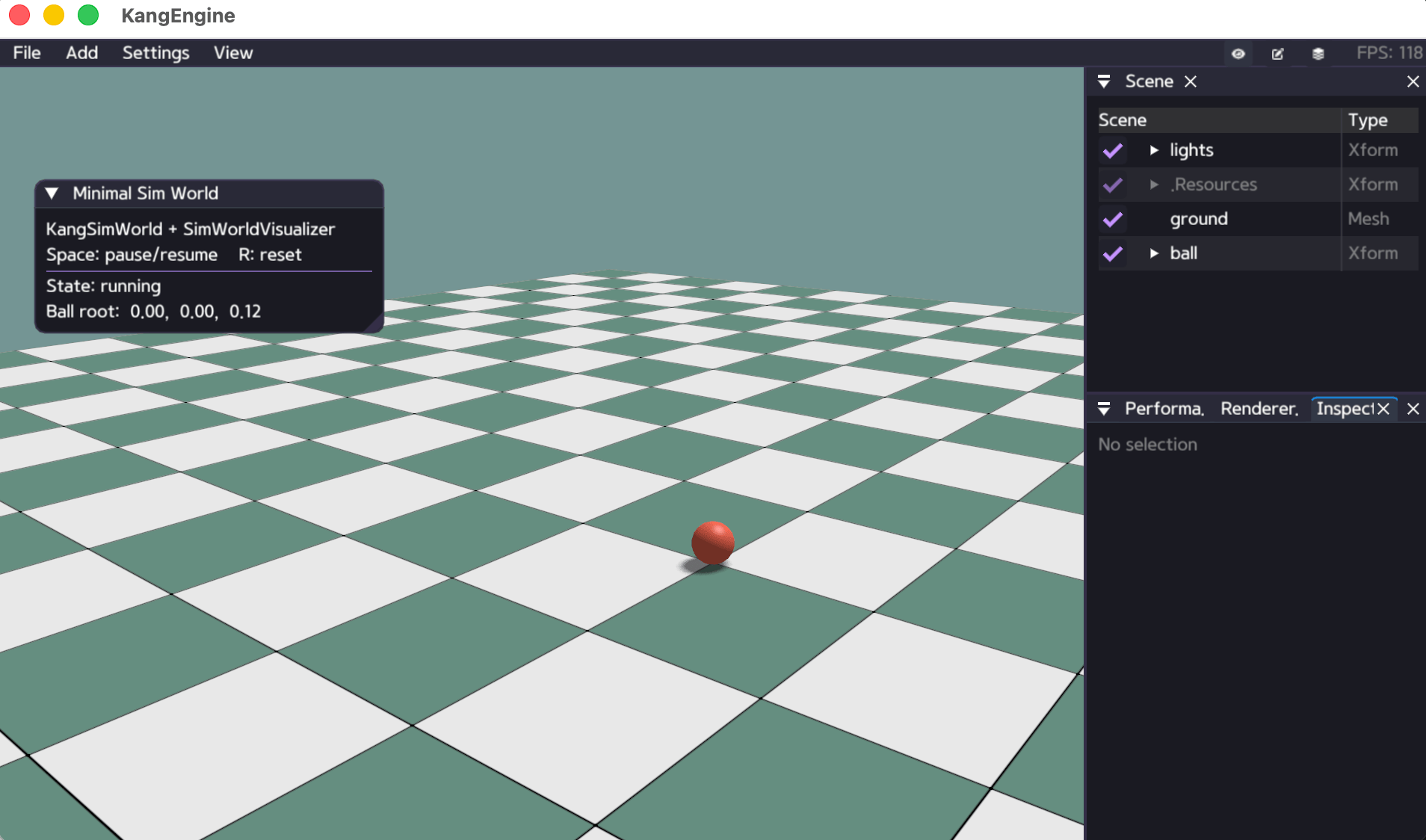Click the Xform type cell for .Resources
The height and width of the screenshot is (840, 1426).
click(x=1373, y=185)
